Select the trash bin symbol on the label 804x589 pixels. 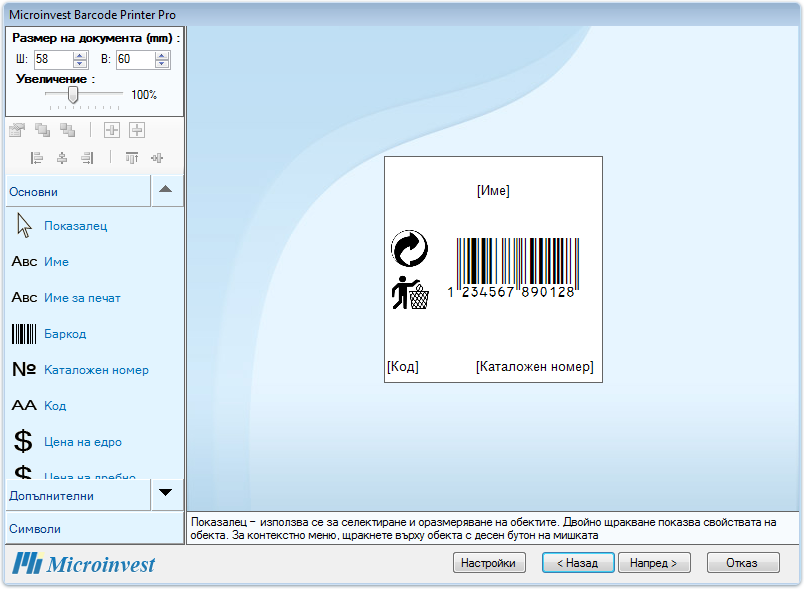click(x=410, y=293)
